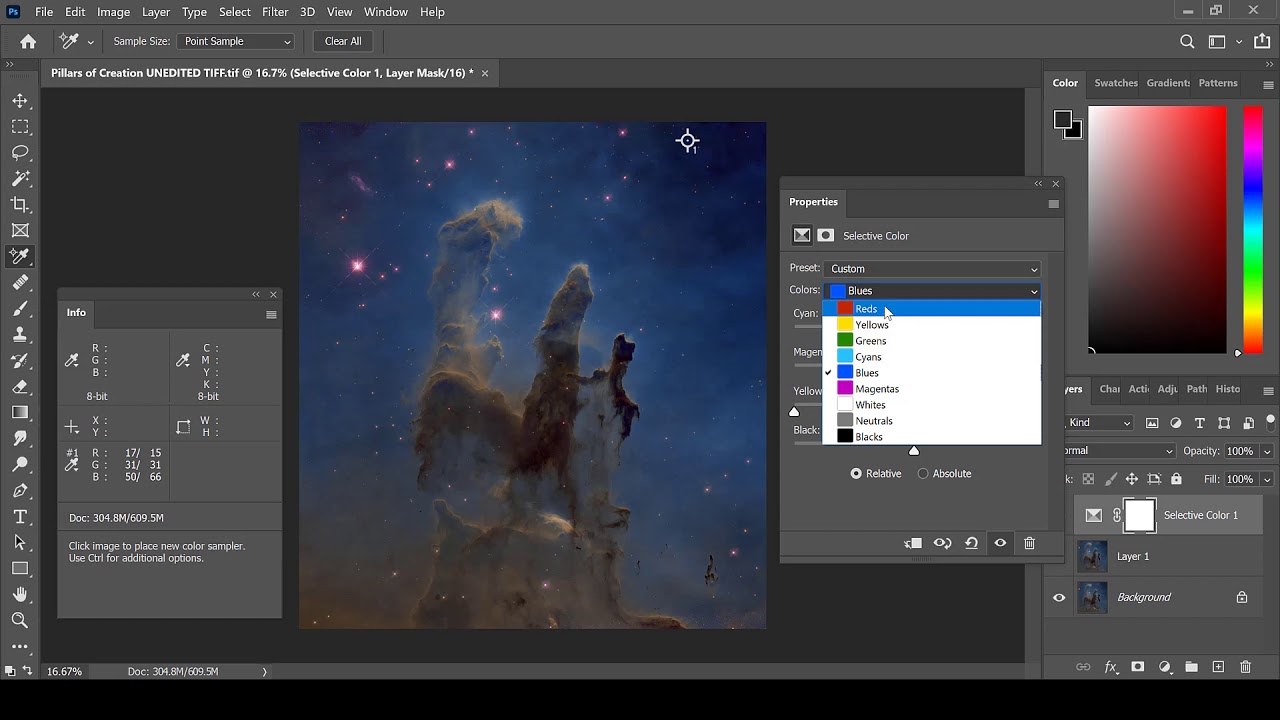The image size is (1280, 720).
Task: Select the Dodge tool
Action: (x=20, y=465)
